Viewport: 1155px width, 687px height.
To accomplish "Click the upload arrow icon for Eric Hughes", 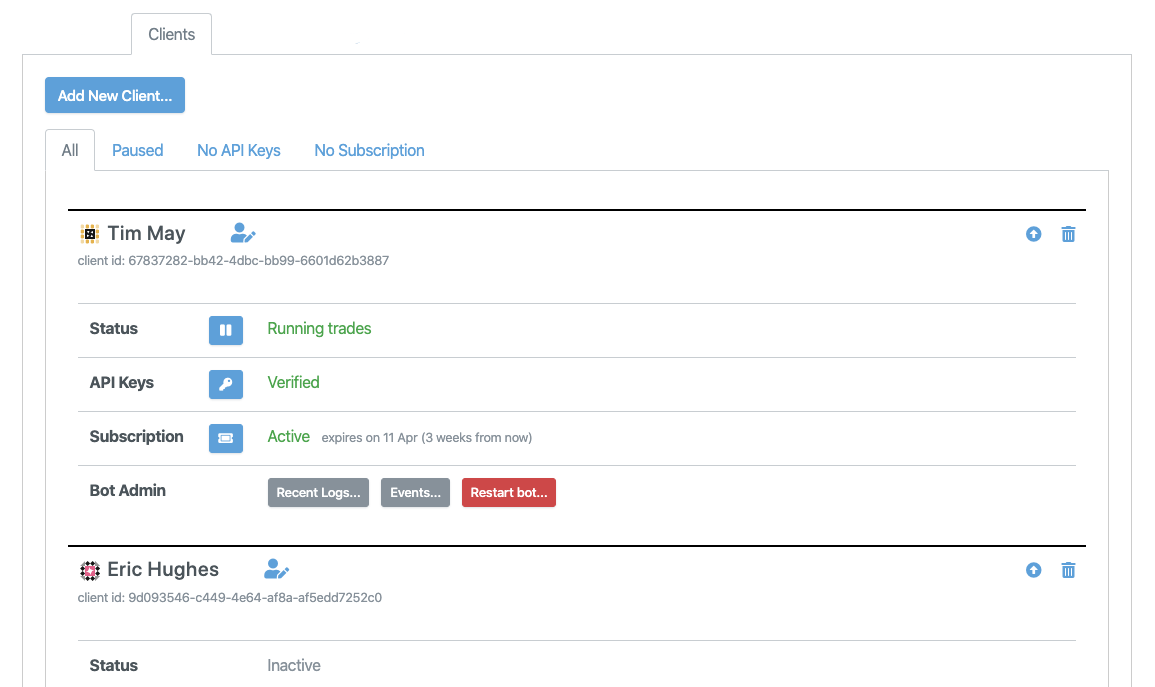I will [1034, 570].
